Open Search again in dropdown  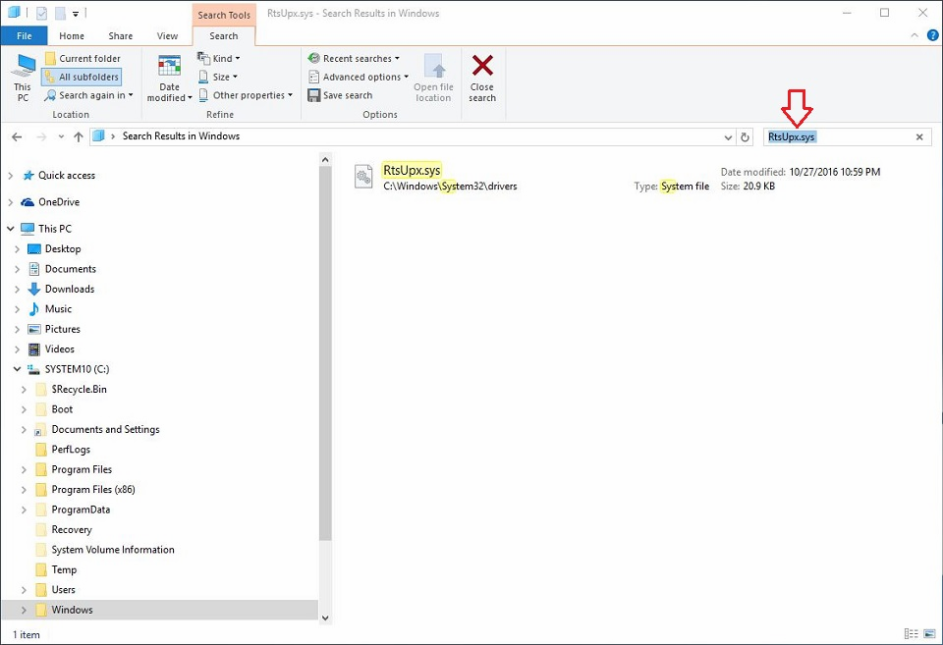(88, 95)
